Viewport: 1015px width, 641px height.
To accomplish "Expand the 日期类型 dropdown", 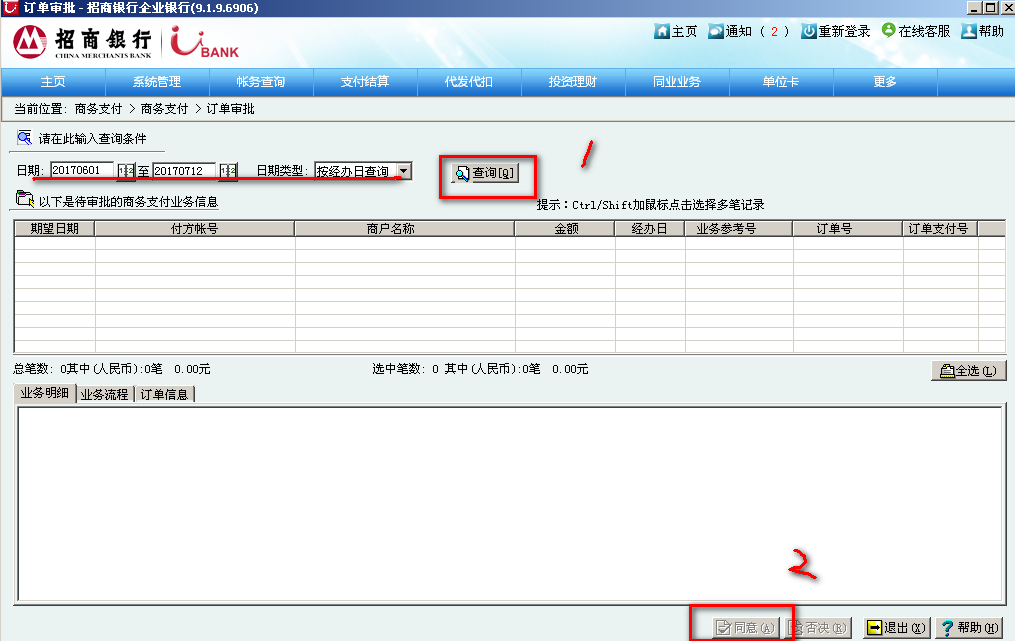I will (403, 171).
